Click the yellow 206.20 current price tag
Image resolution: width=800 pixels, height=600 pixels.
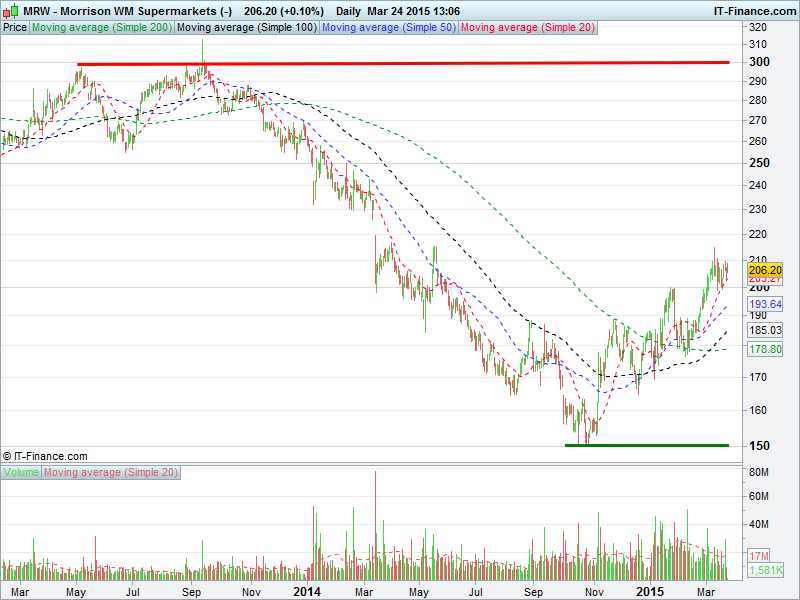[764, 270]
